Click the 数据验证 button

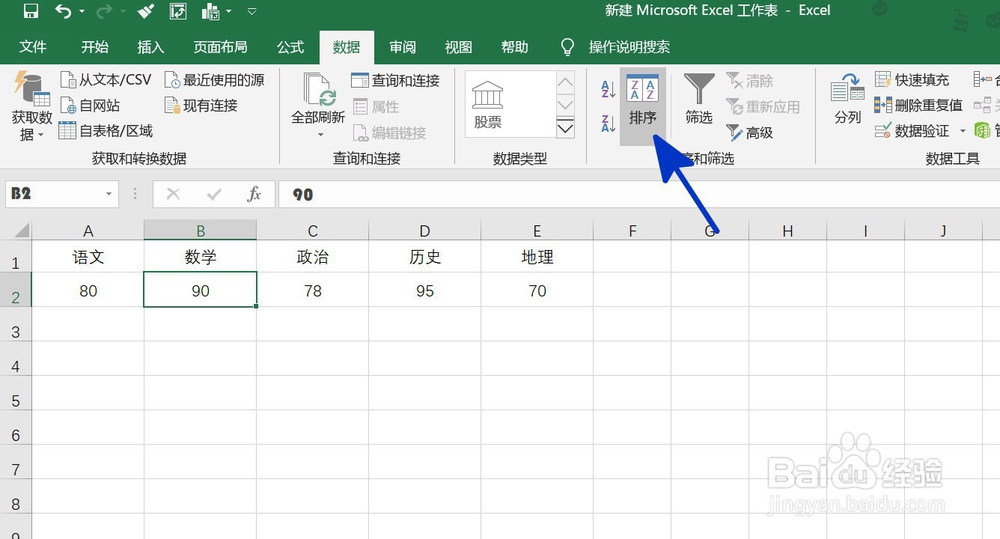click(x=912, y=131)
